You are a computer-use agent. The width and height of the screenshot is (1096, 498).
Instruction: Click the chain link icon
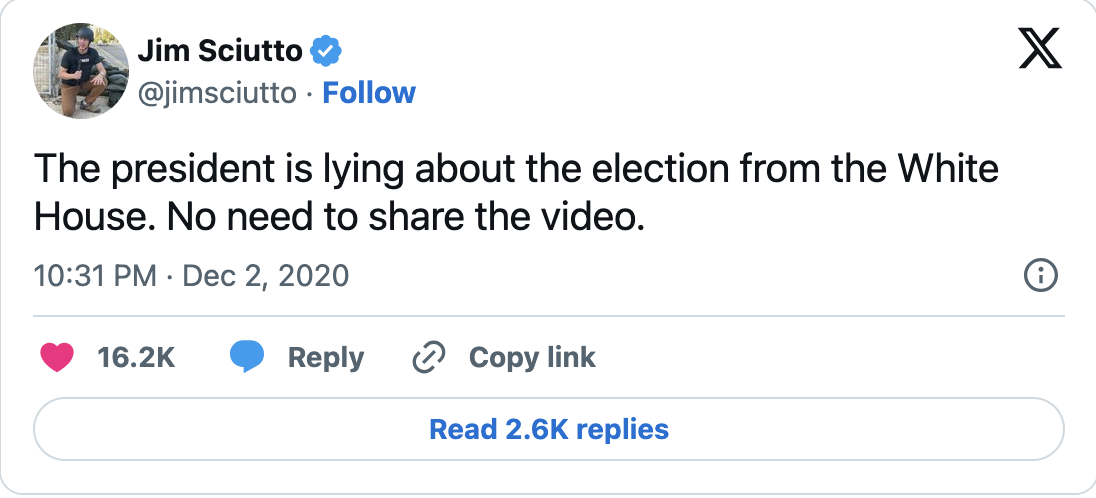pyautogui.click(x=429, y=357)
